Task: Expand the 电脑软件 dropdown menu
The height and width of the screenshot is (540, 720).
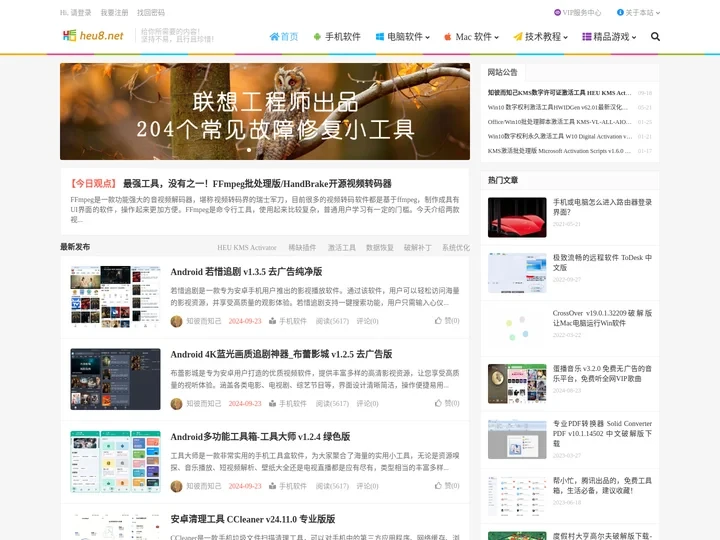Action: pyautogui.click(x=428, y=38)
